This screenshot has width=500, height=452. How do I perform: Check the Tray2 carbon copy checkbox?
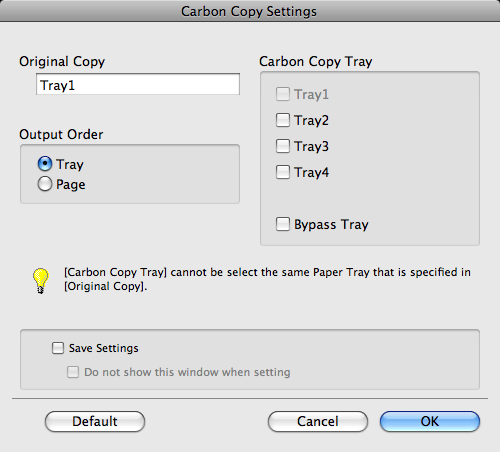[283, 120]
